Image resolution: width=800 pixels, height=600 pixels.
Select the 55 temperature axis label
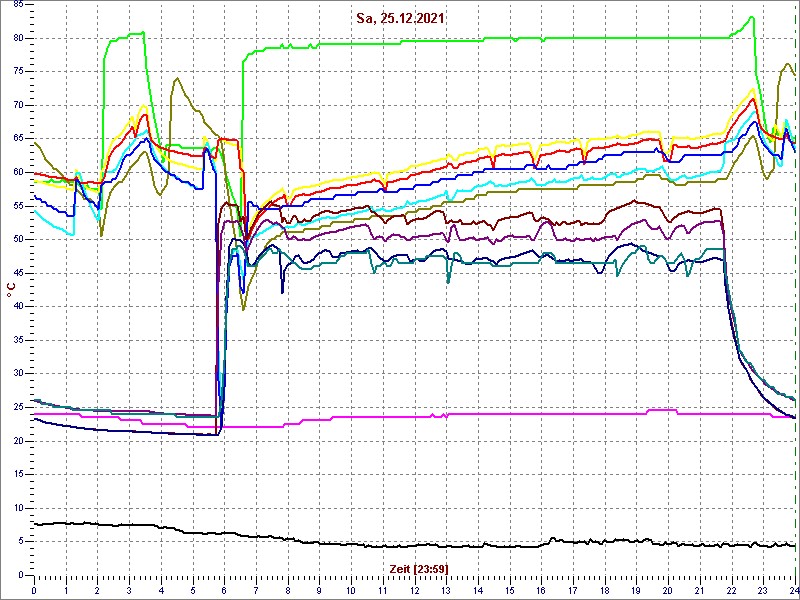(17, 206)
